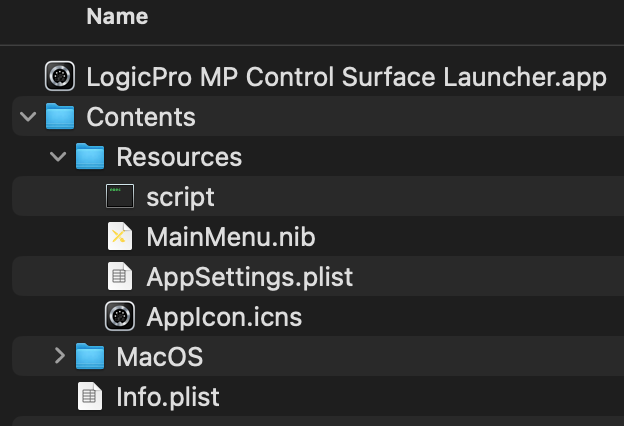This screenshot has width=624, height=426.
Task: Select the Info.plist file name
Action: [x=168, y=397]
